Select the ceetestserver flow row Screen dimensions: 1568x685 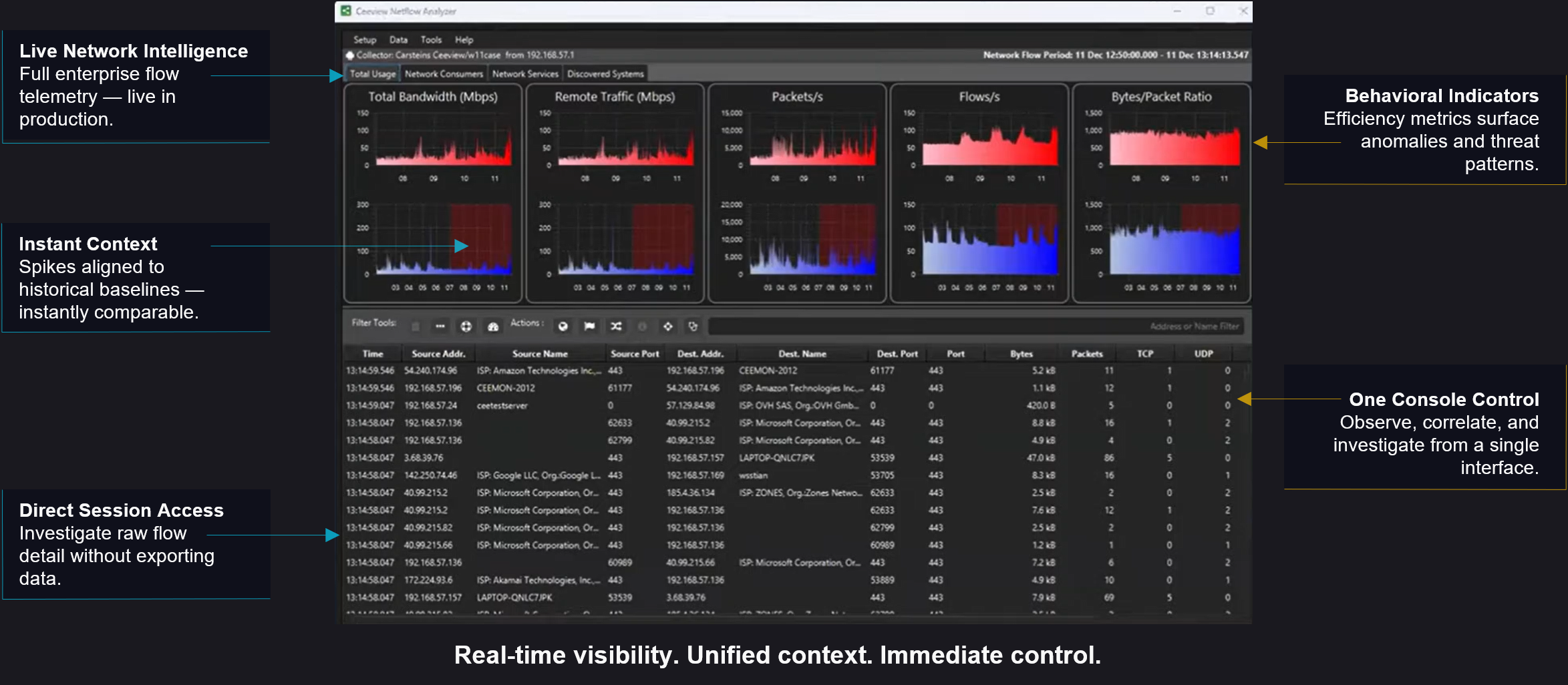point(502,405)
